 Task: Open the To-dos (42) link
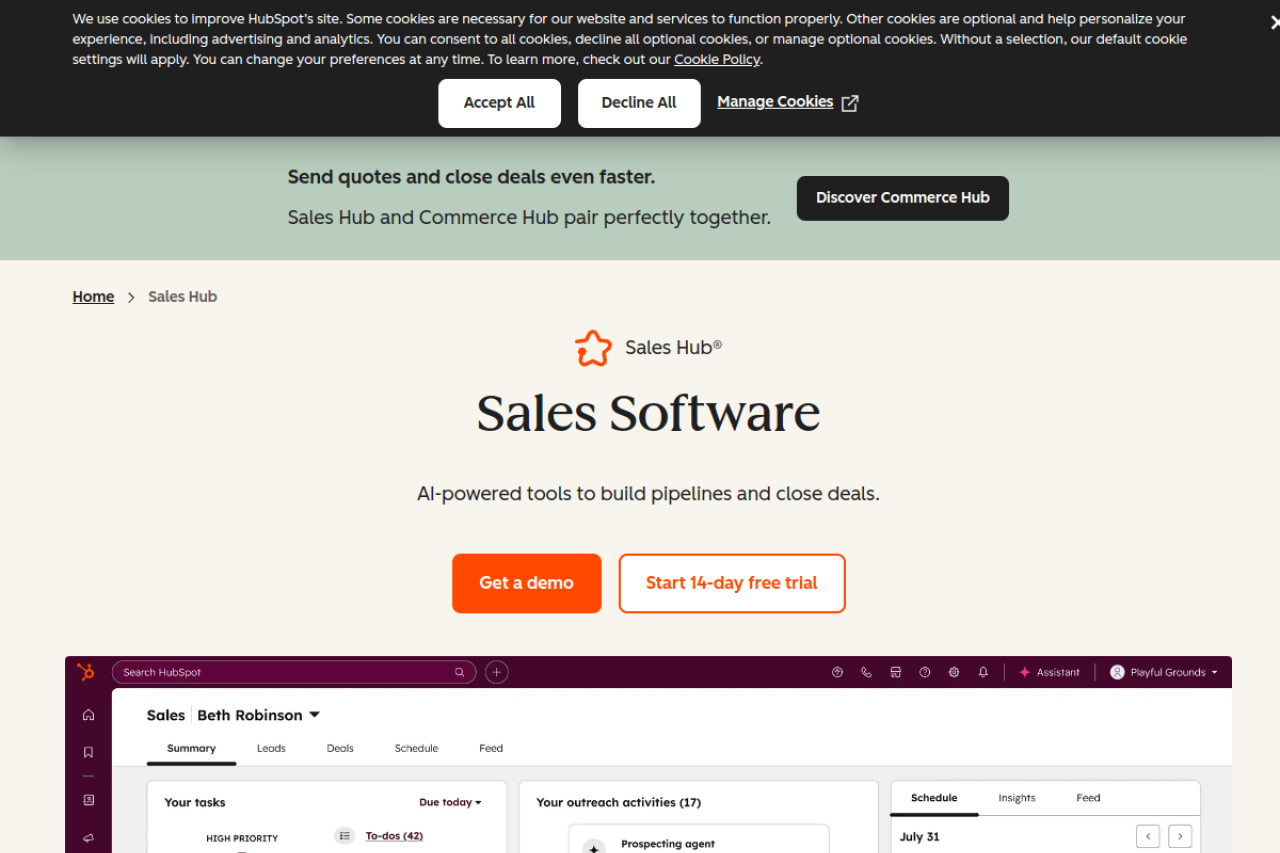coord(394,836)
